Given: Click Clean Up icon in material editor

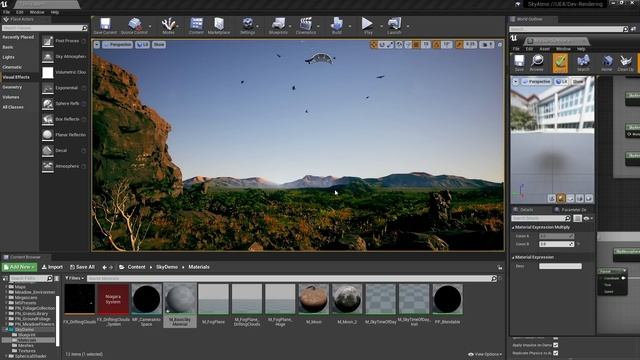Looking at the screenshot, I should [625, 63].
